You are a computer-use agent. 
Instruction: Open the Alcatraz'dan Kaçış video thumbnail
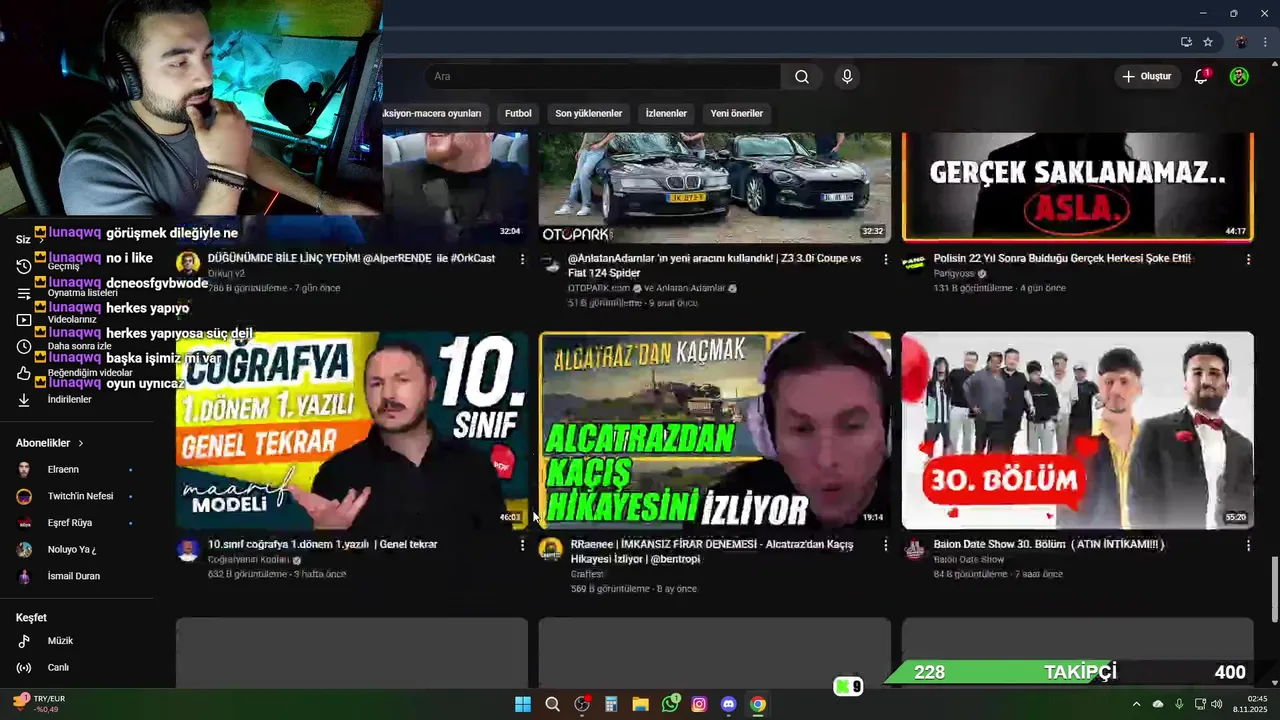(x=715, y=430)
